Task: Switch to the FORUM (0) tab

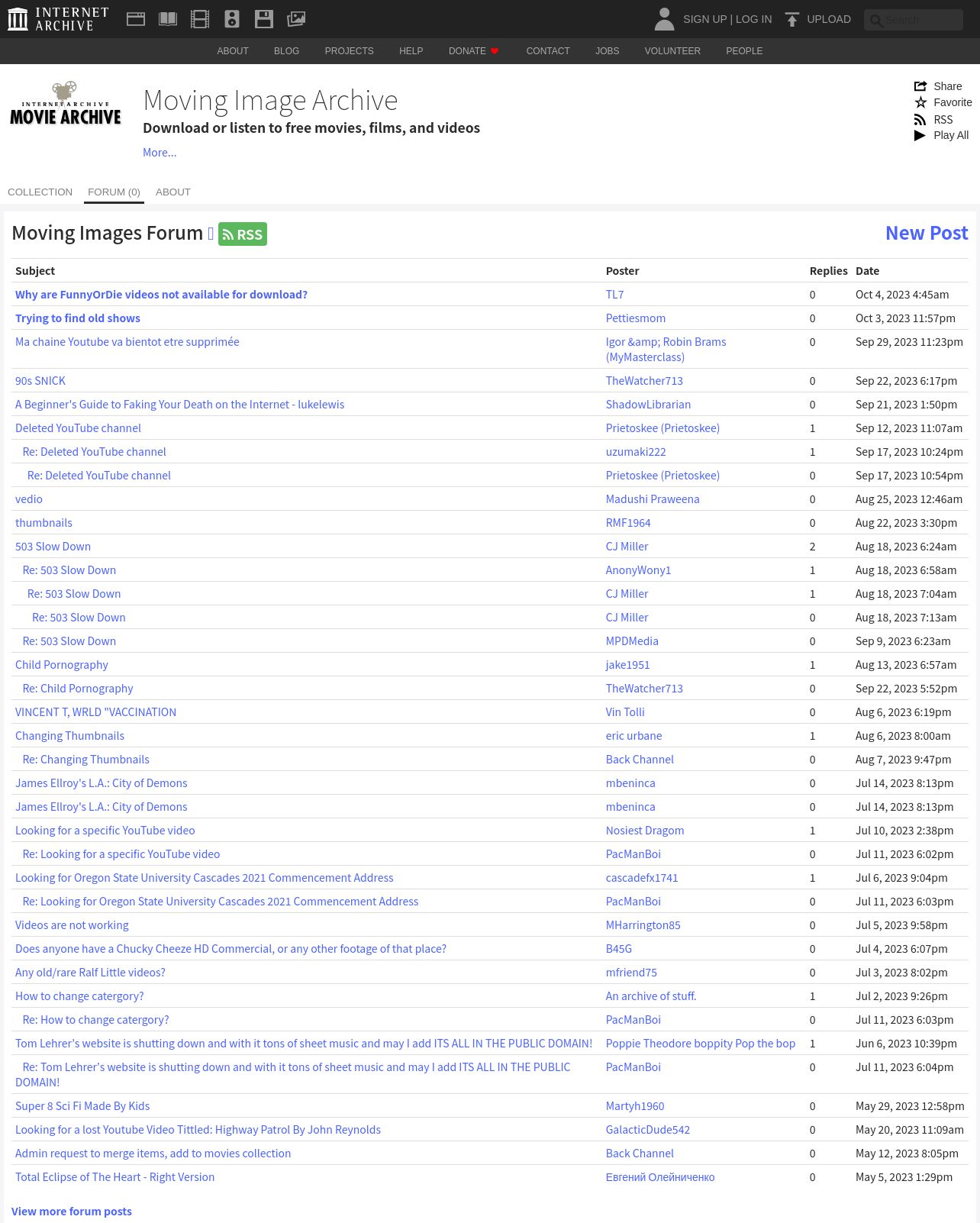Action: (x=114, y=192)
